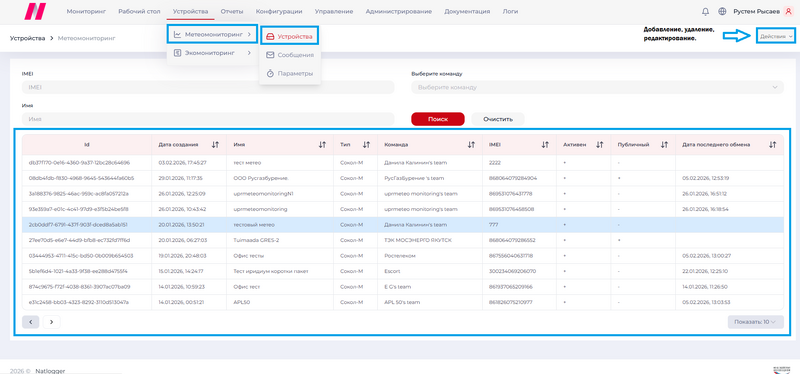Sort table by IMEI column
The image size is (800, 374).
point(545,144)
